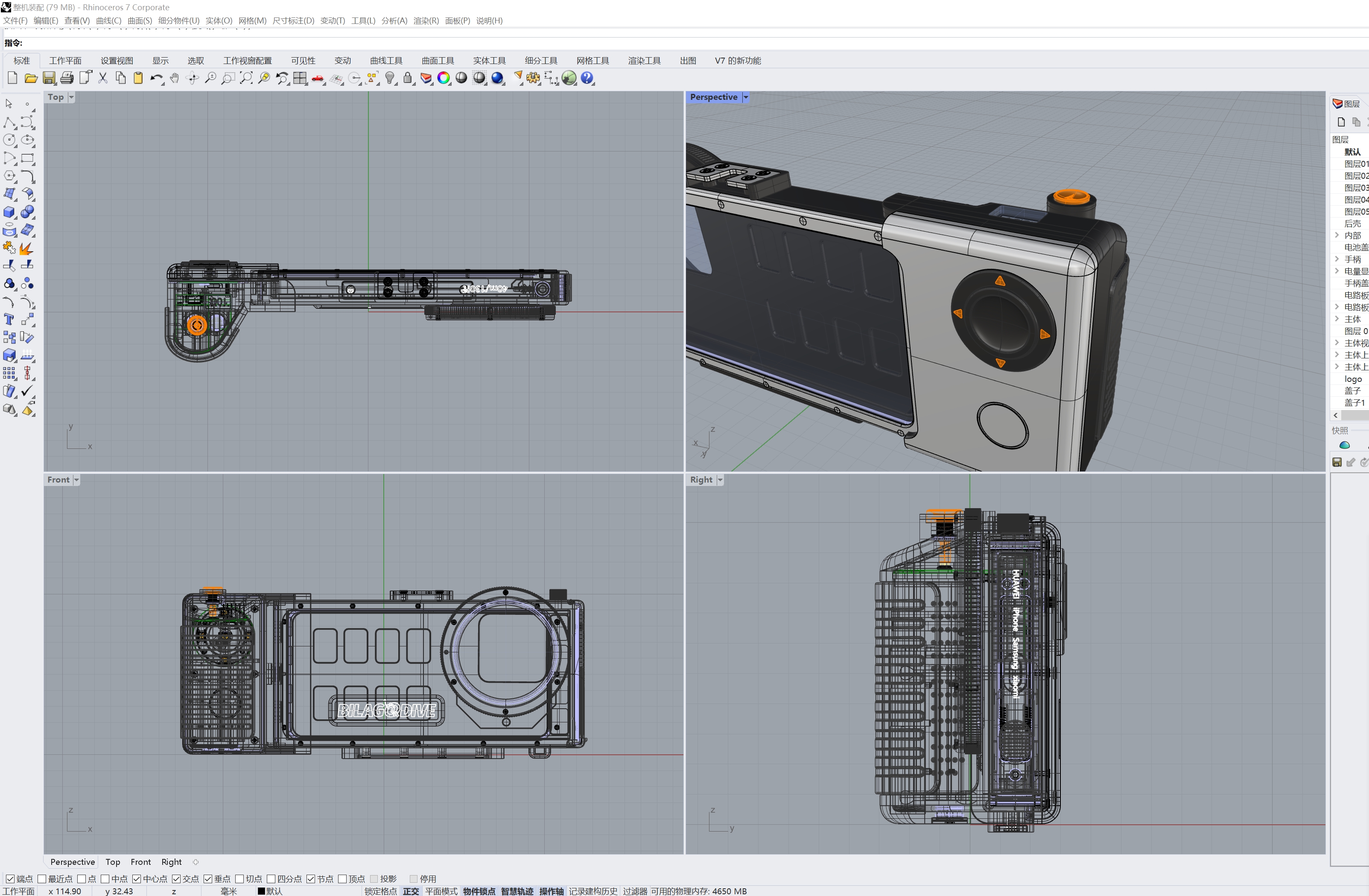Enable 智慧轨迹 in the status bar
The height and width of the screenshot is (896, 1369).
[516, 891]
